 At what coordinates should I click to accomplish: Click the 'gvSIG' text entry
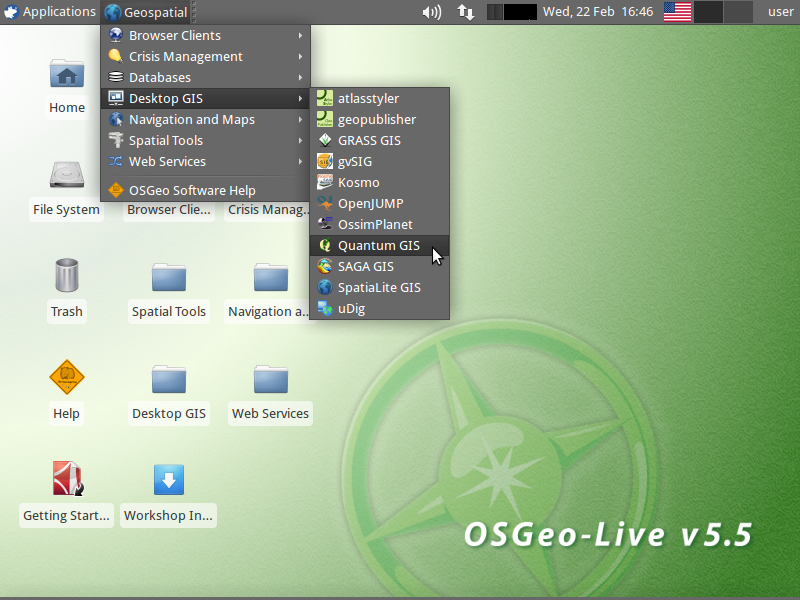coord(355,162)
